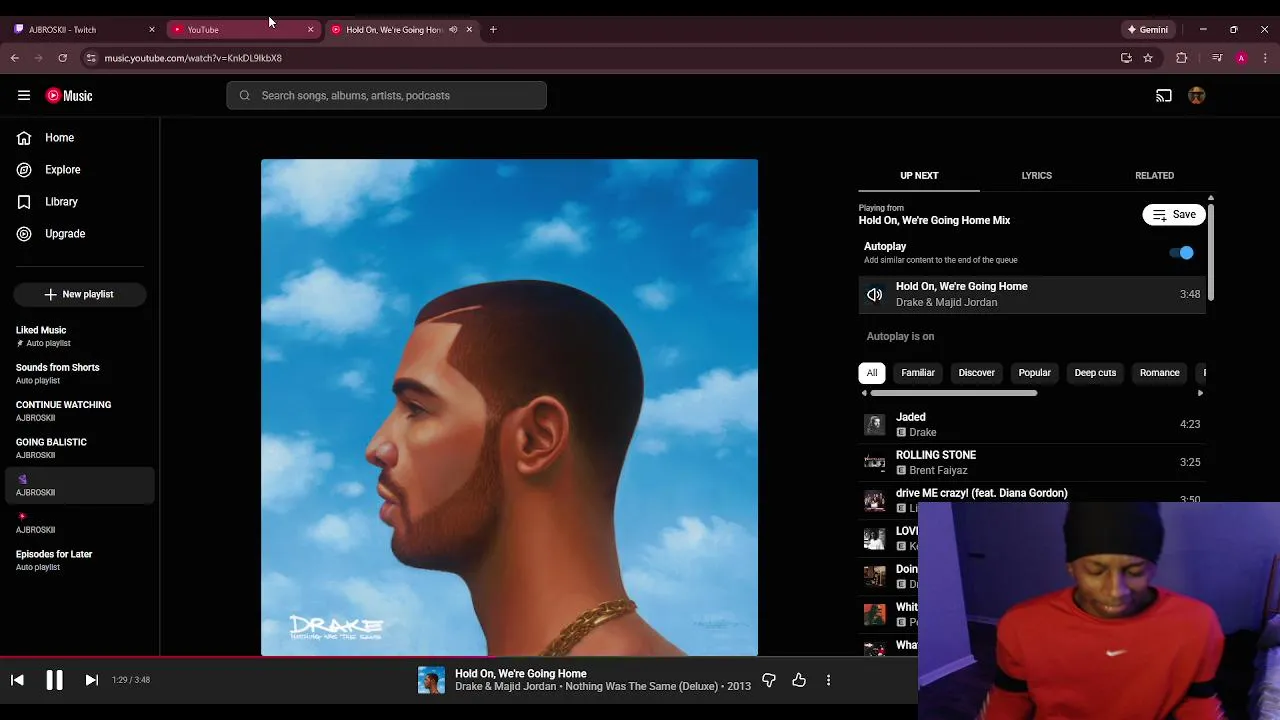Bookmark this page with star icon
The image size is (1280, 720).
pos(1148,58)
